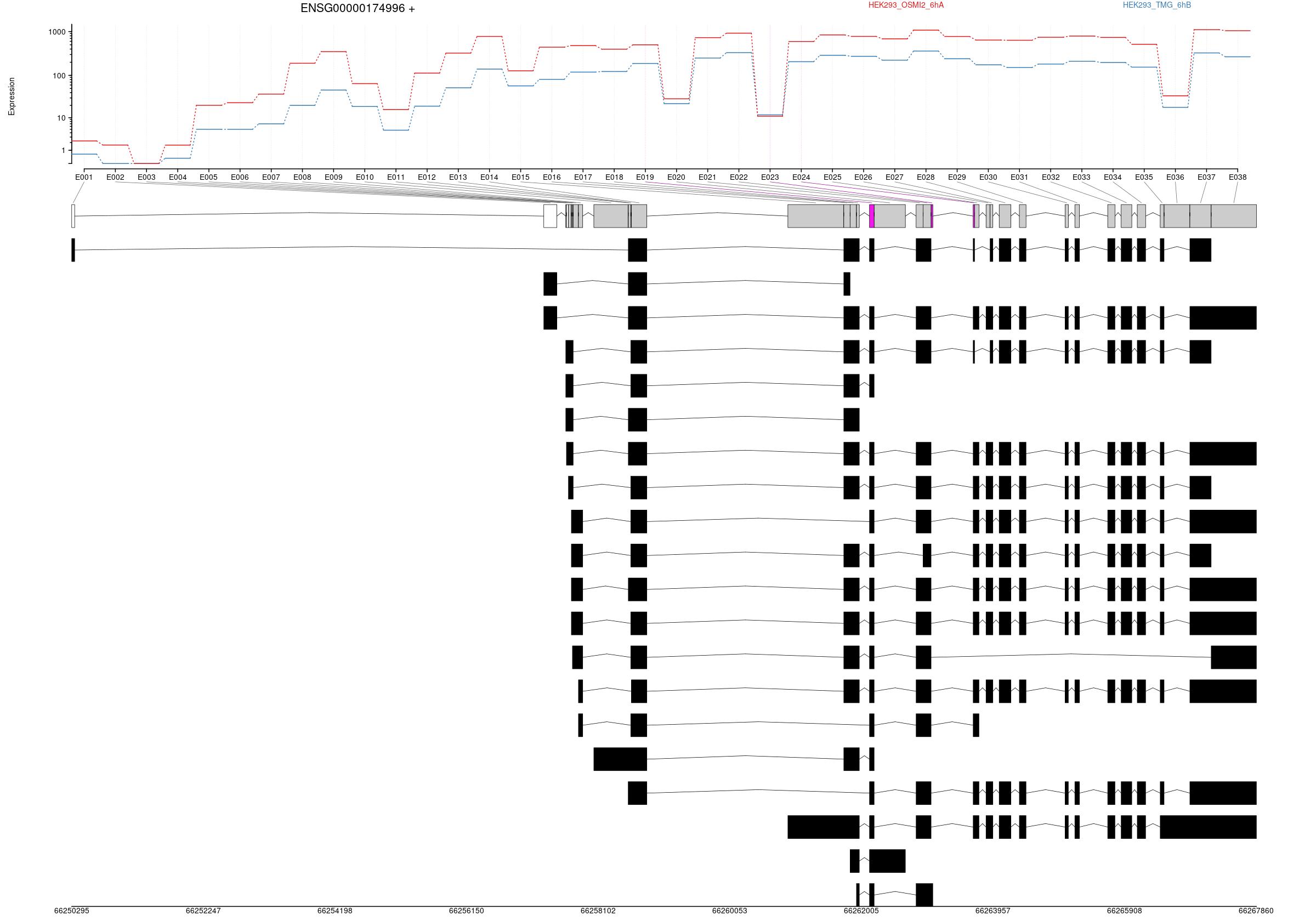
Task: Click exon label E032
Action: [1051, 177]
